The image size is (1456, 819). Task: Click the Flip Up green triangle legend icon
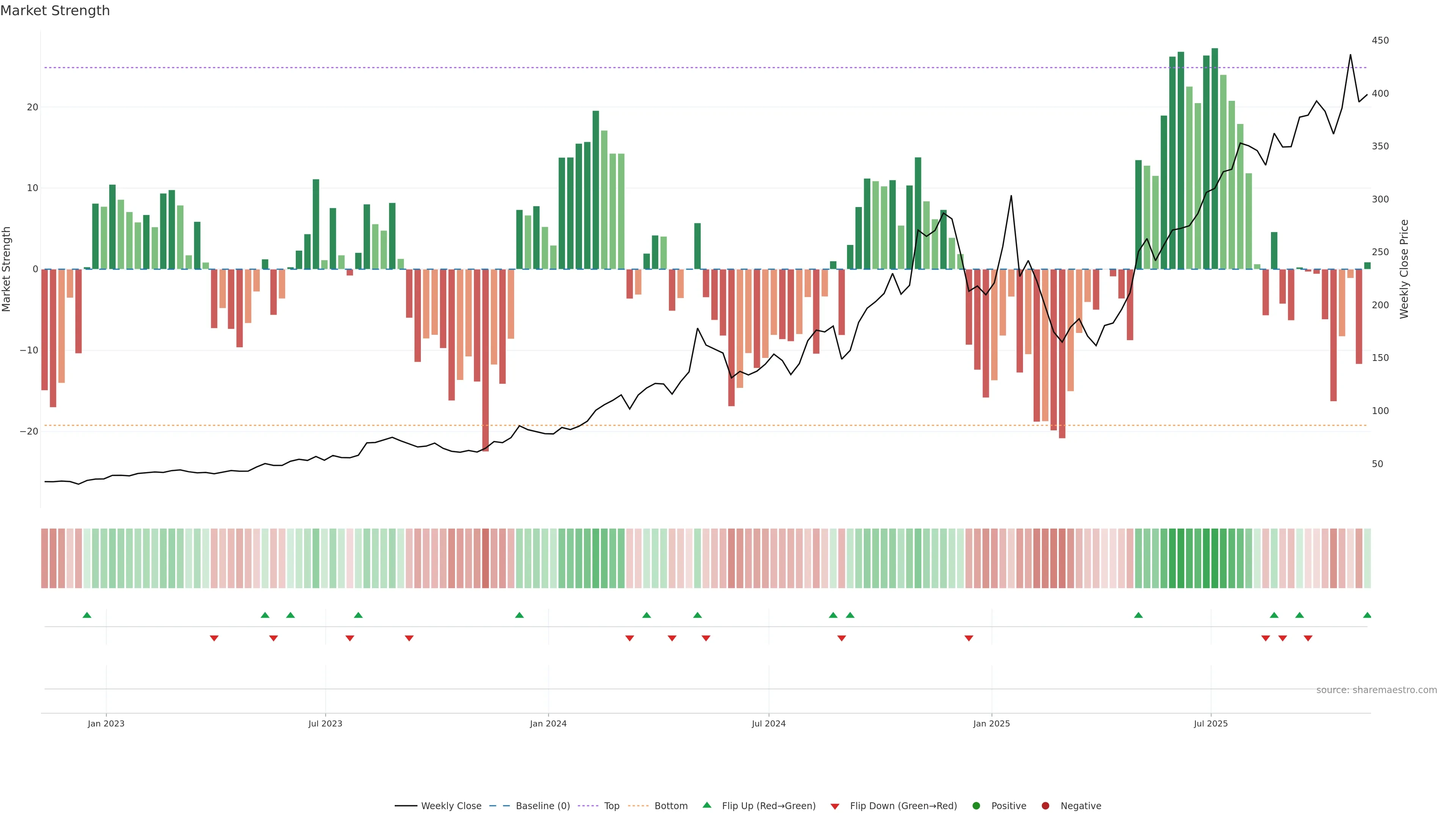pyautogui.click(x=706, y=805)
